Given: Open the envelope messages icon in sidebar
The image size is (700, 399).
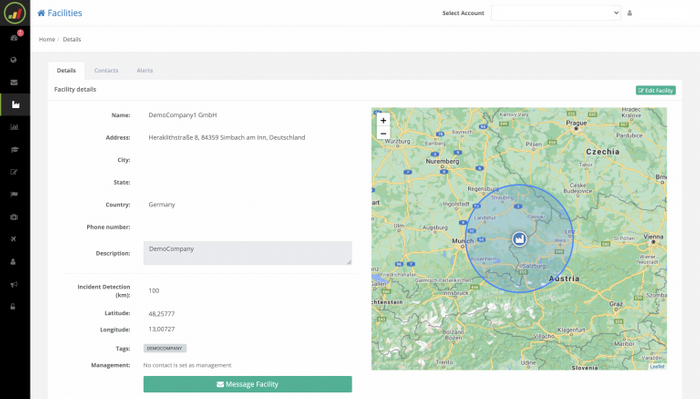Looking at the screenshot, I should point(14,82).
